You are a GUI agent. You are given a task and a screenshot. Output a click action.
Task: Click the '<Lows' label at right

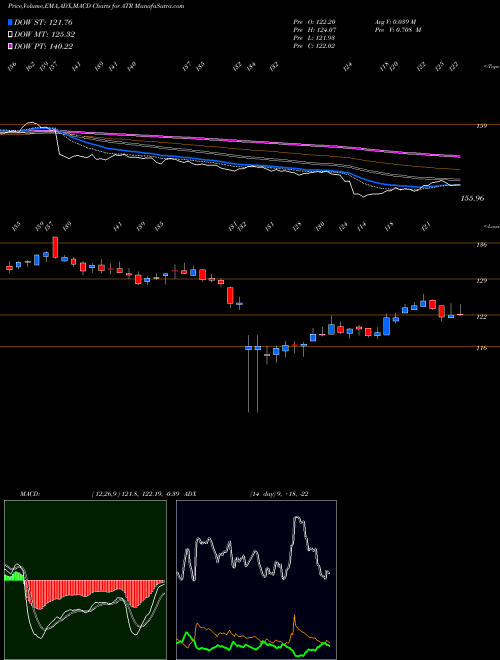[x=491, y=226]
